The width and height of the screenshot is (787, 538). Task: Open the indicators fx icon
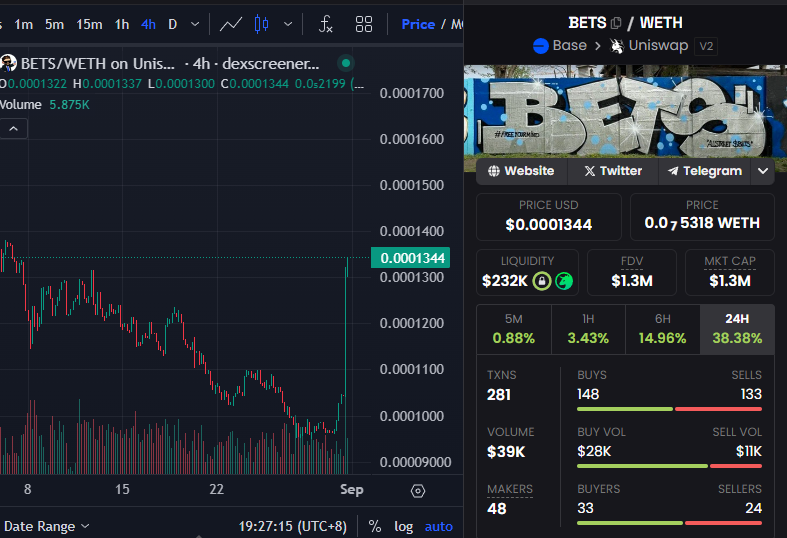[326, 24]
